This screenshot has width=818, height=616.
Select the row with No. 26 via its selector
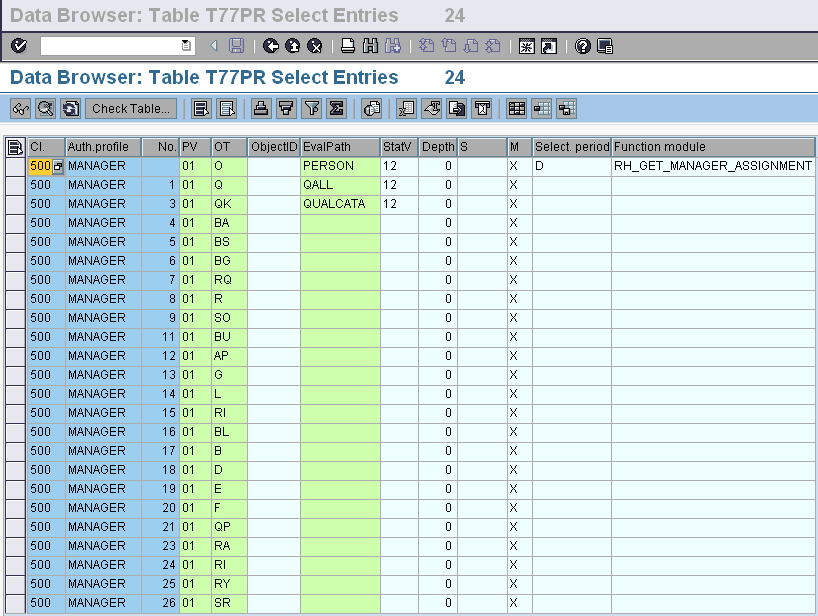click(x=16, y=603)
